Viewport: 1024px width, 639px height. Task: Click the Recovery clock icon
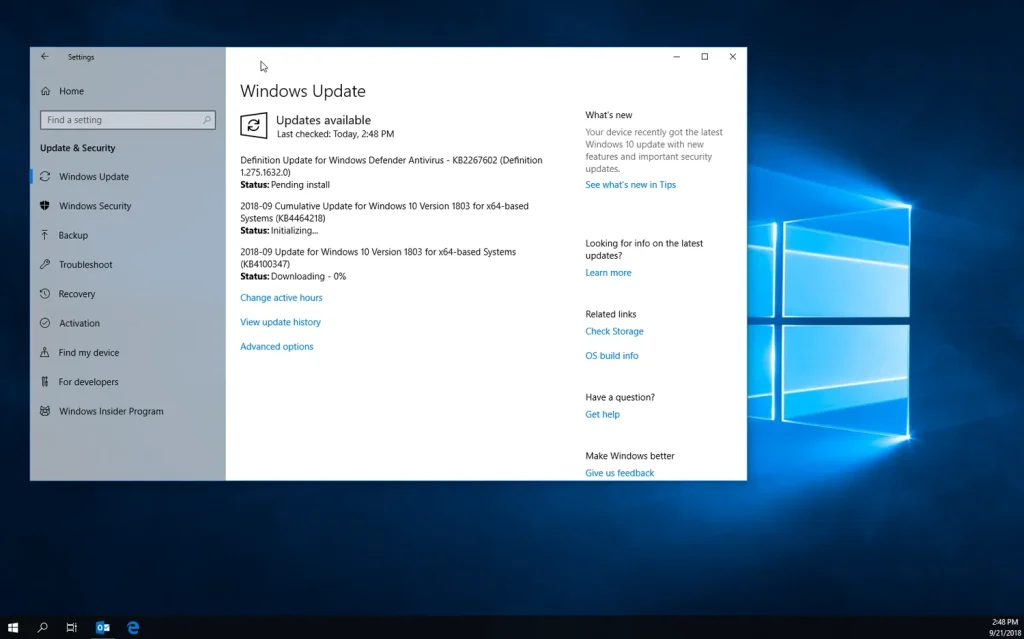(45, 294)
